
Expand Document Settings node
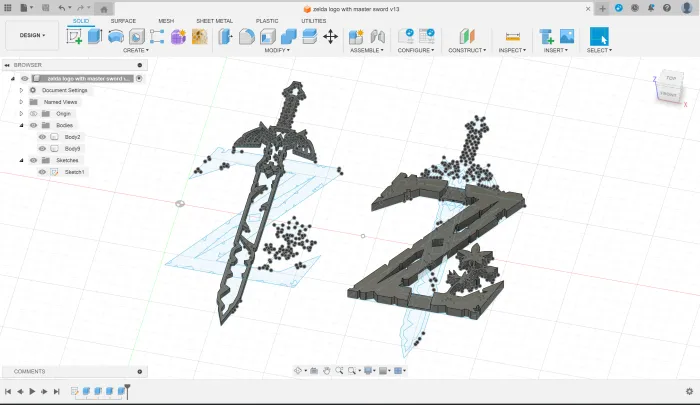tap(21, 90)
